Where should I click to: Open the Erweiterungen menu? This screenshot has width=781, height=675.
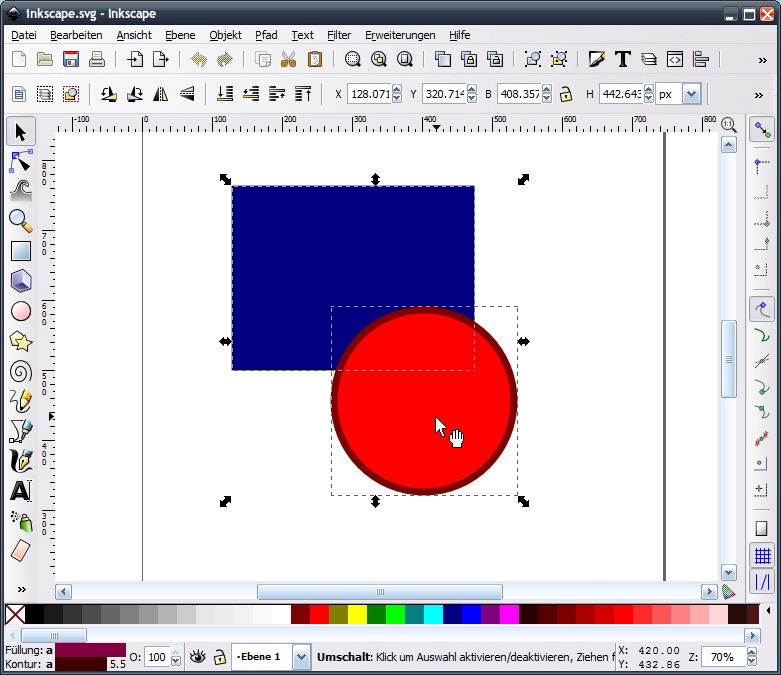[x=400, y=35]
